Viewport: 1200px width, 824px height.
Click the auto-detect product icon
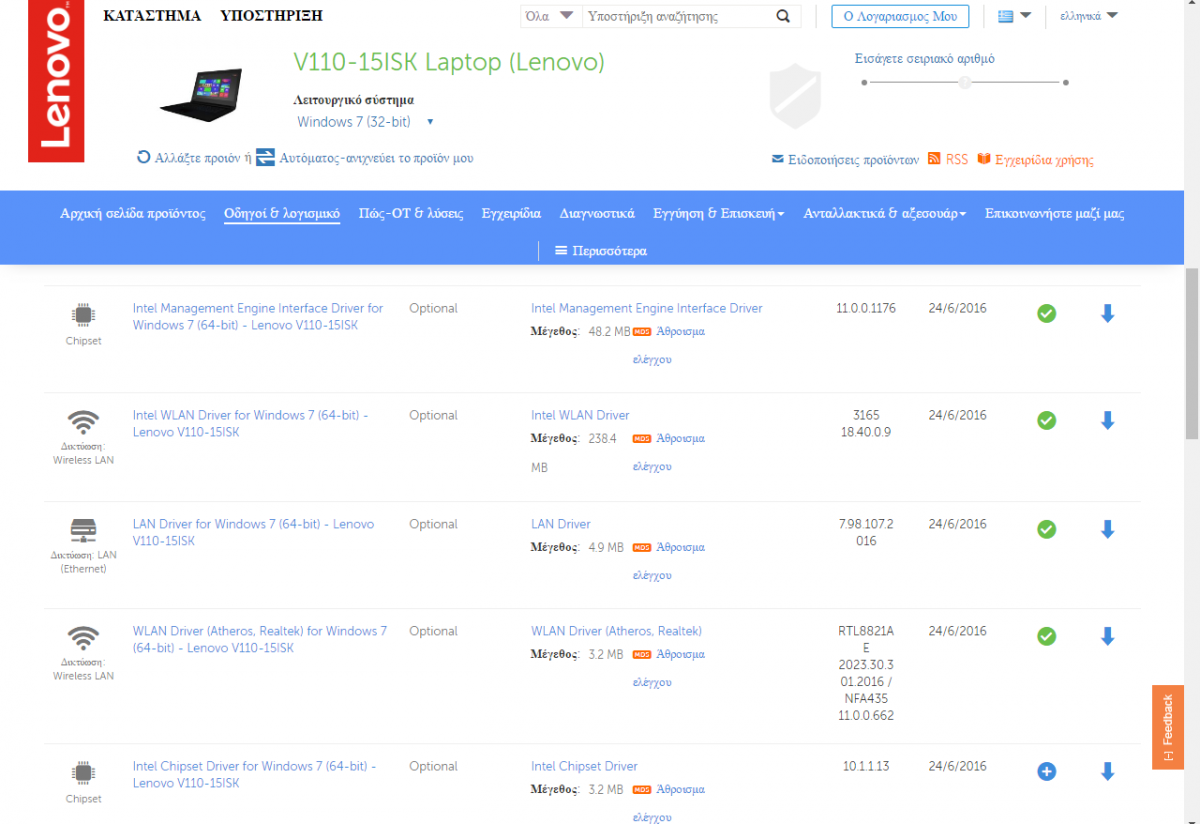tap(265, 157)
